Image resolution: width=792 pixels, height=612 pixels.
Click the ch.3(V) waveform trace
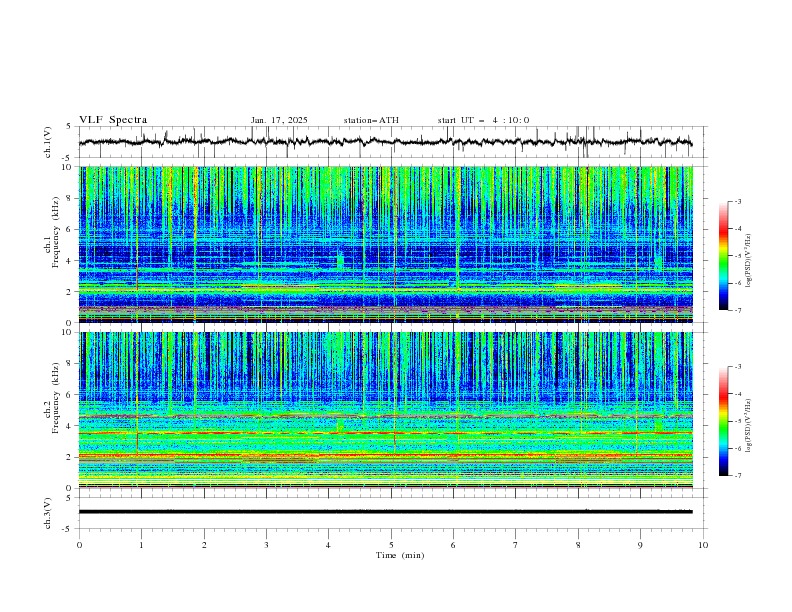(x=386, y=512)
